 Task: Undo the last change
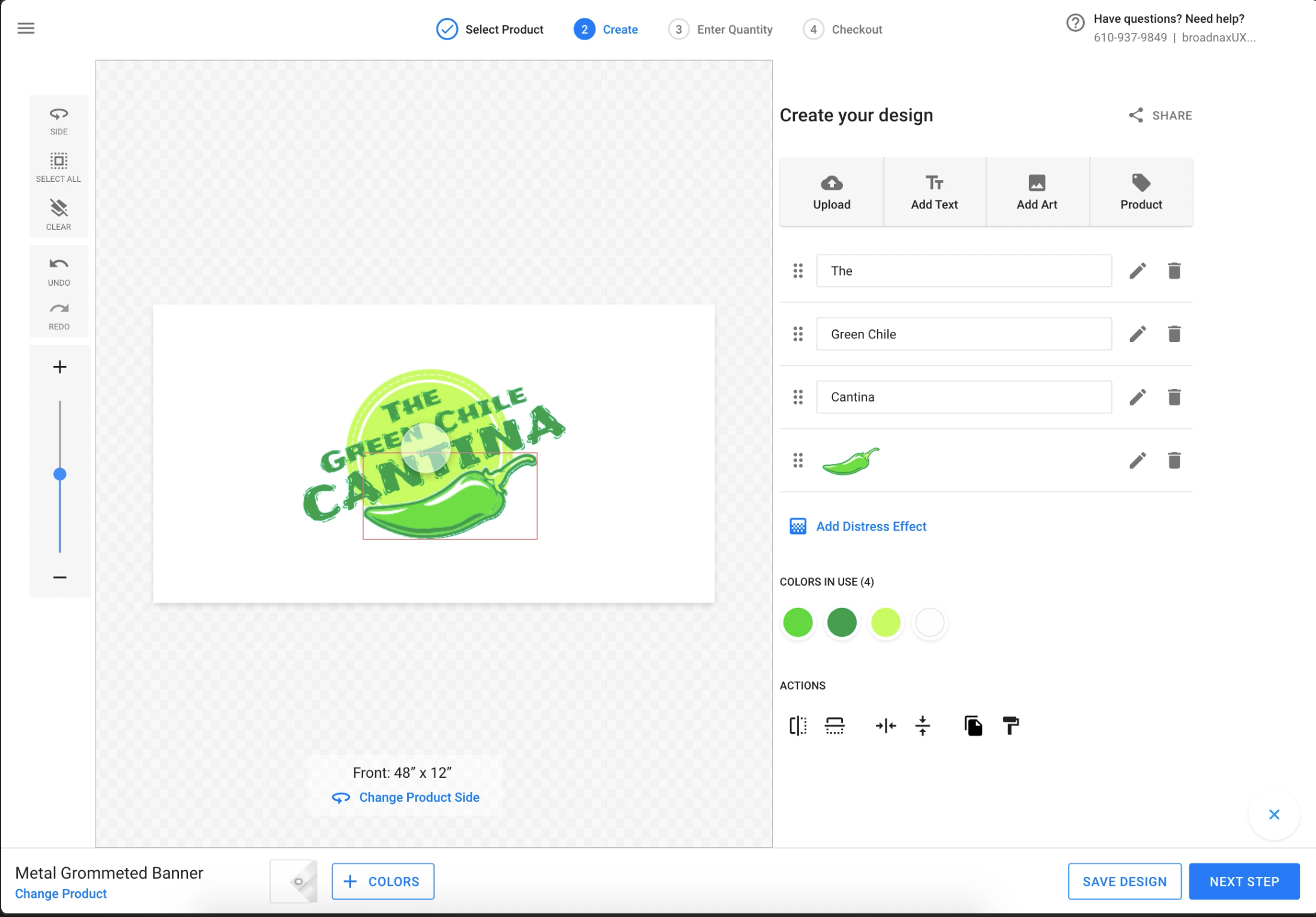[58, 270]
